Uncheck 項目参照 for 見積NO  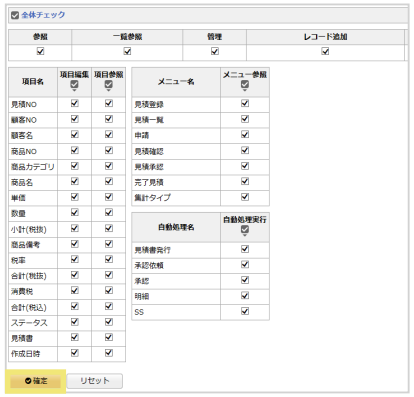(109, 104)
